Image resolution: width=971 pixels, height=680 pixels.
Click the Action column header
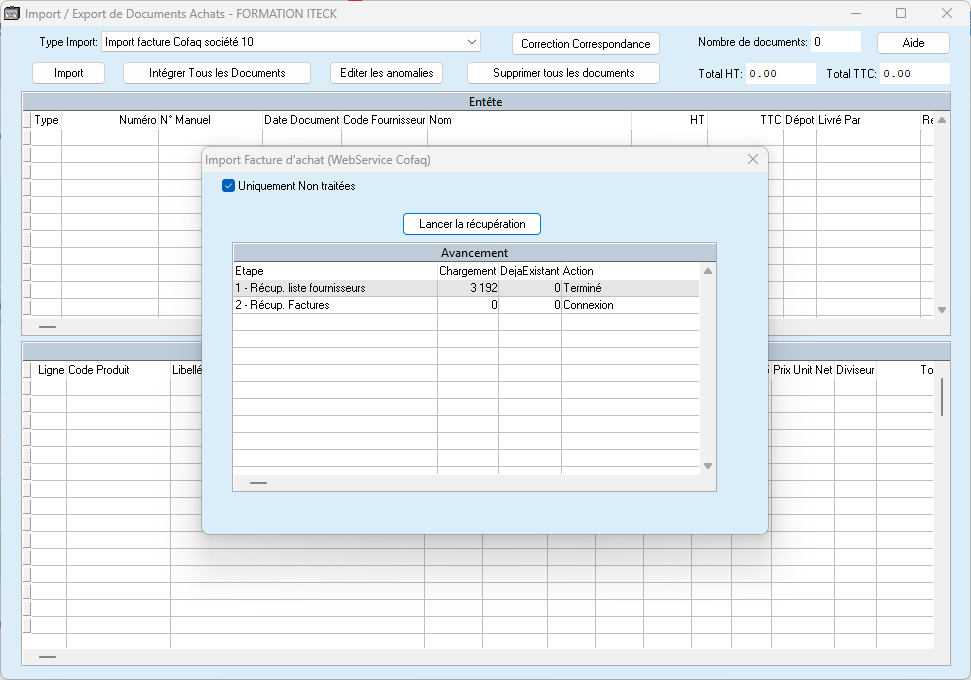click(630, 271)
